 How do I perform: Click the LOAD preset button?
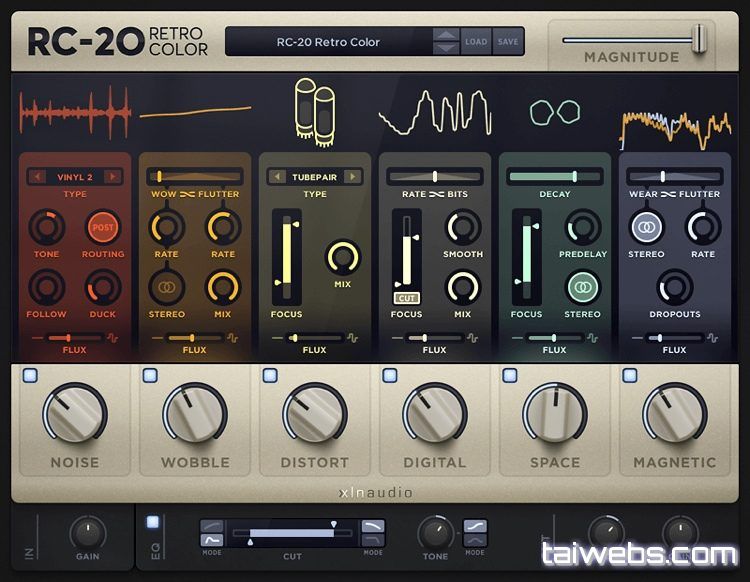point(476,42)
